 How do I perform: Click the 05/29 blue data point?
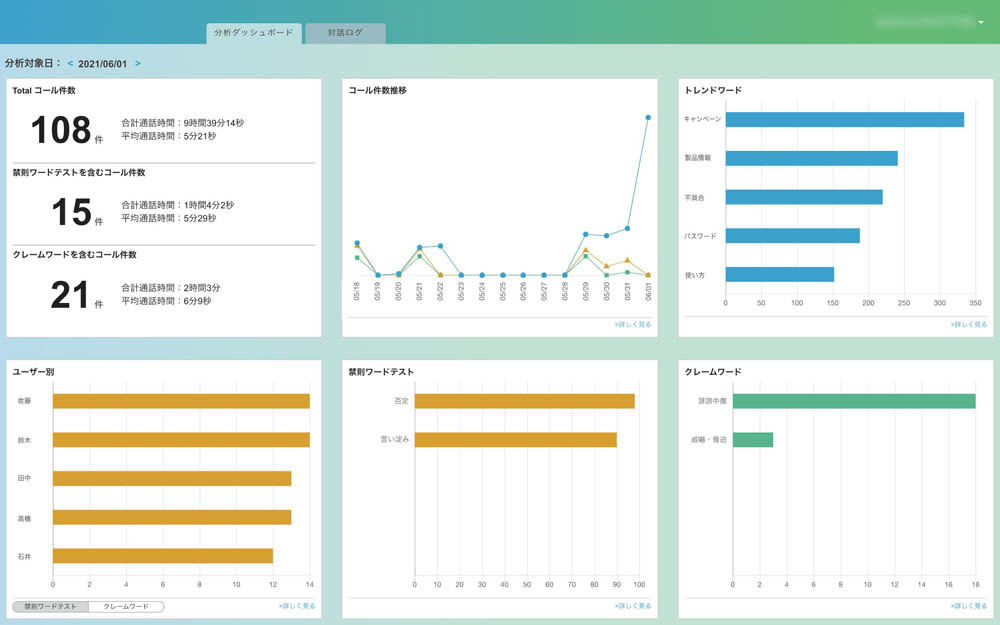point(585,235)
